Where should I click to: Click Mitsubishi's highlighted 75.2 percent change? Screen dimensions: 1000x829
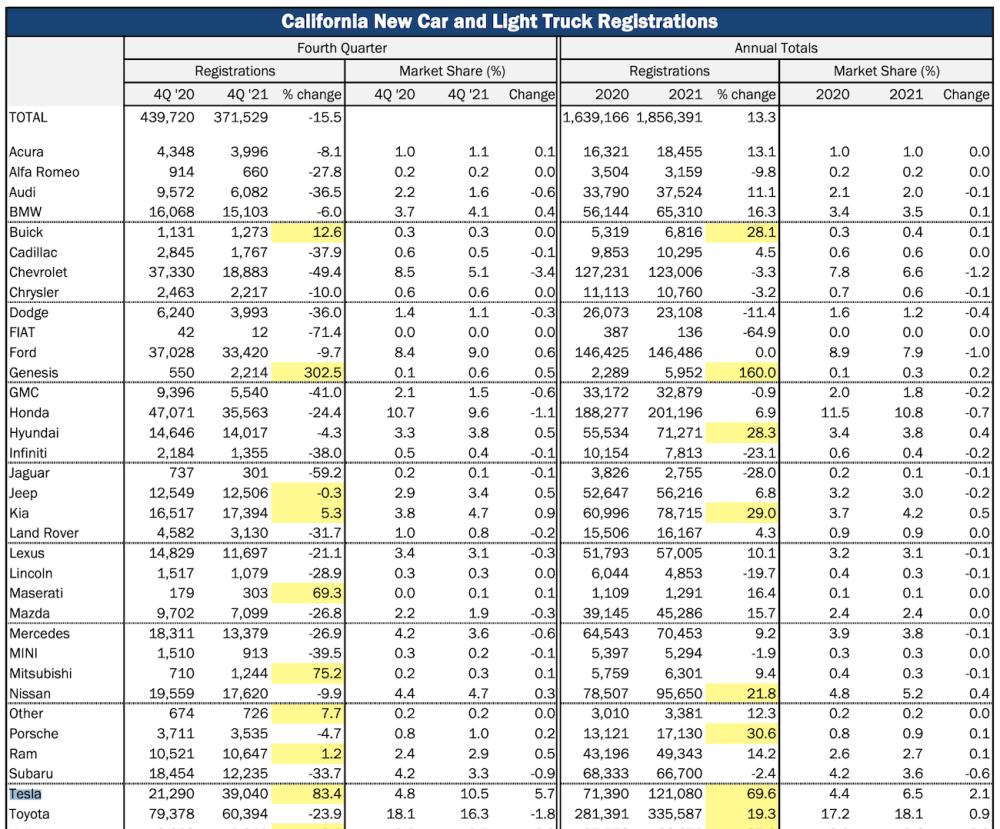(308, 673)
